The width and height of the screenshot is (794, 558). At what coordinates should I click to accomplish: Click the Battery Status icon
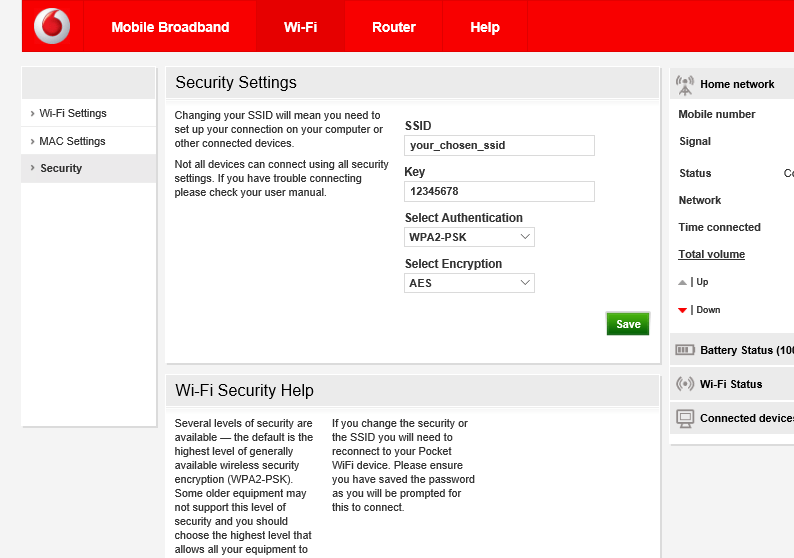coord(685,350)
